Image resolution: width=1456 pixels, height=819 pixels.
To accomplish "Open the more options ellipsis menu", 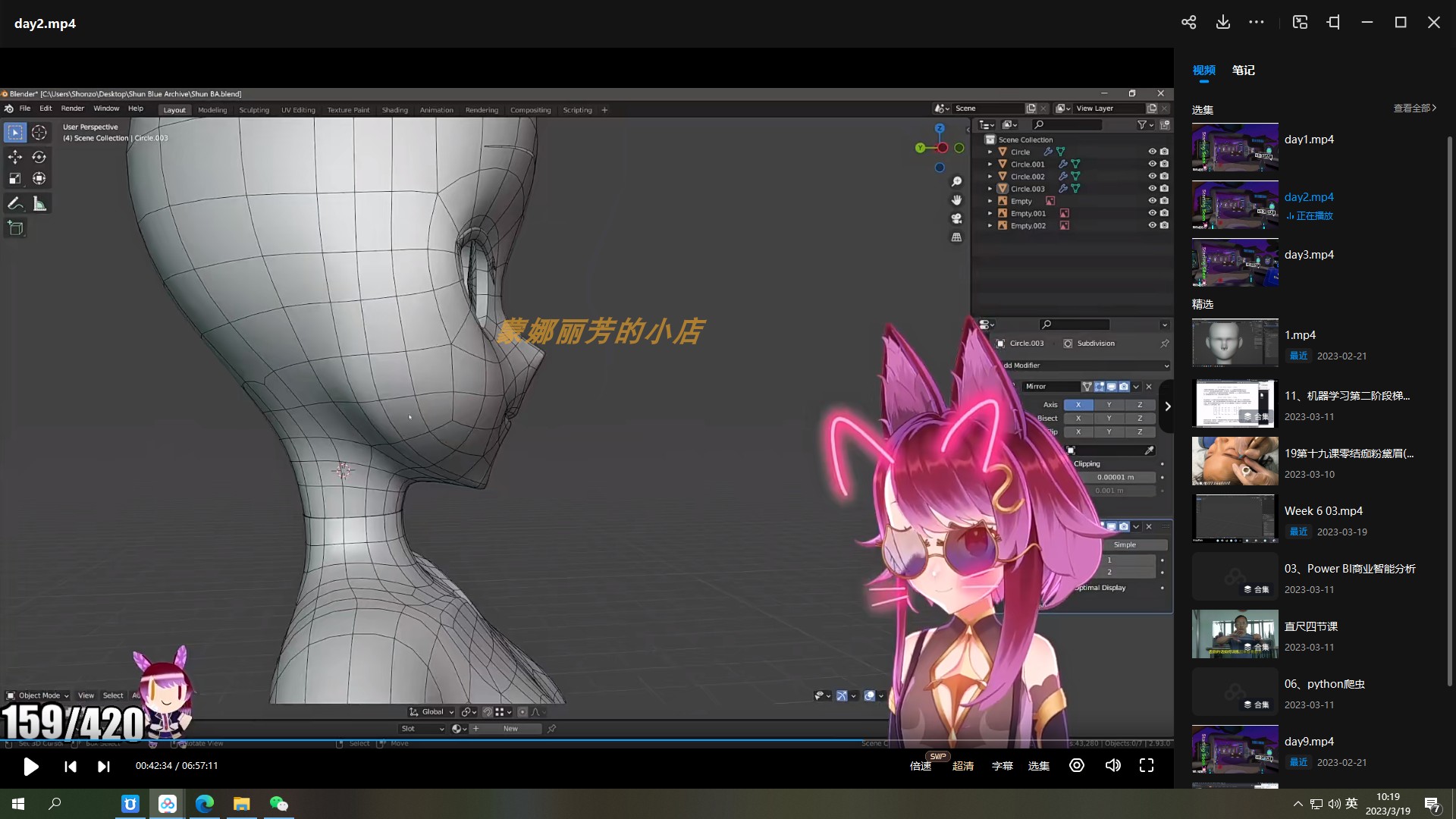I will pos(1257,23).
